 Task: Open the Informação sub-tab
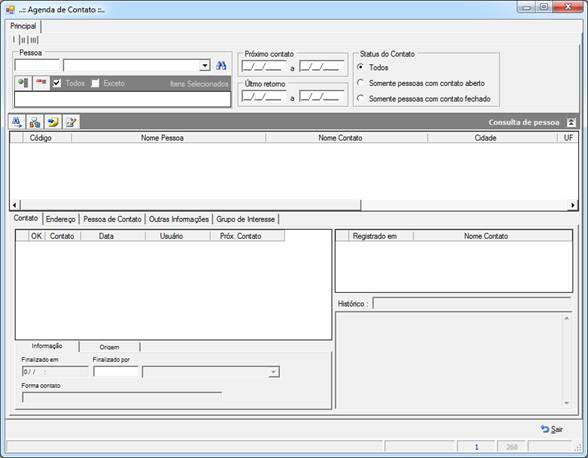point(47,346)
